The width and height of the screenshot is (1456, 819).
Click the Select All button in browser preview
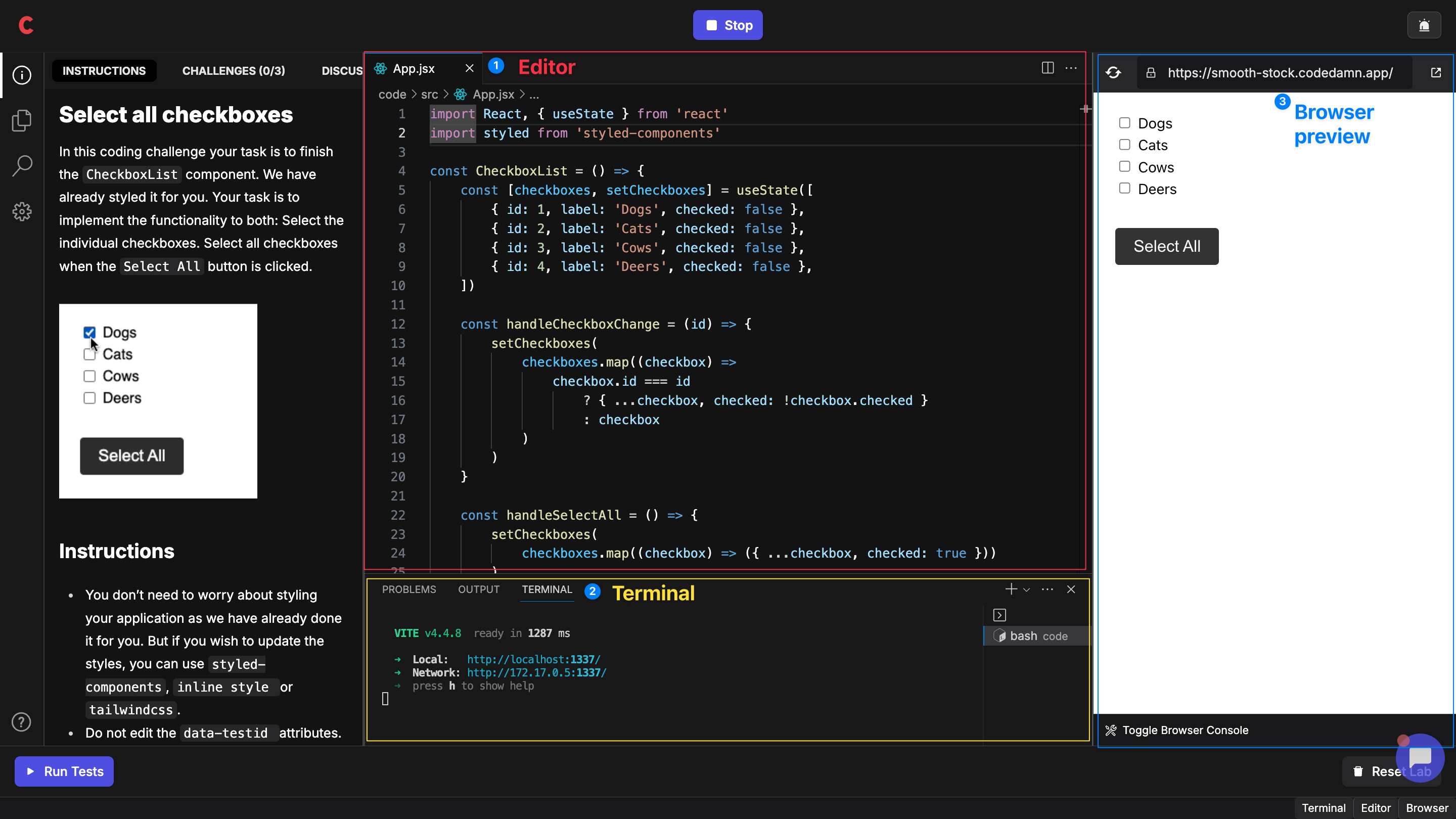[1167, 246]
